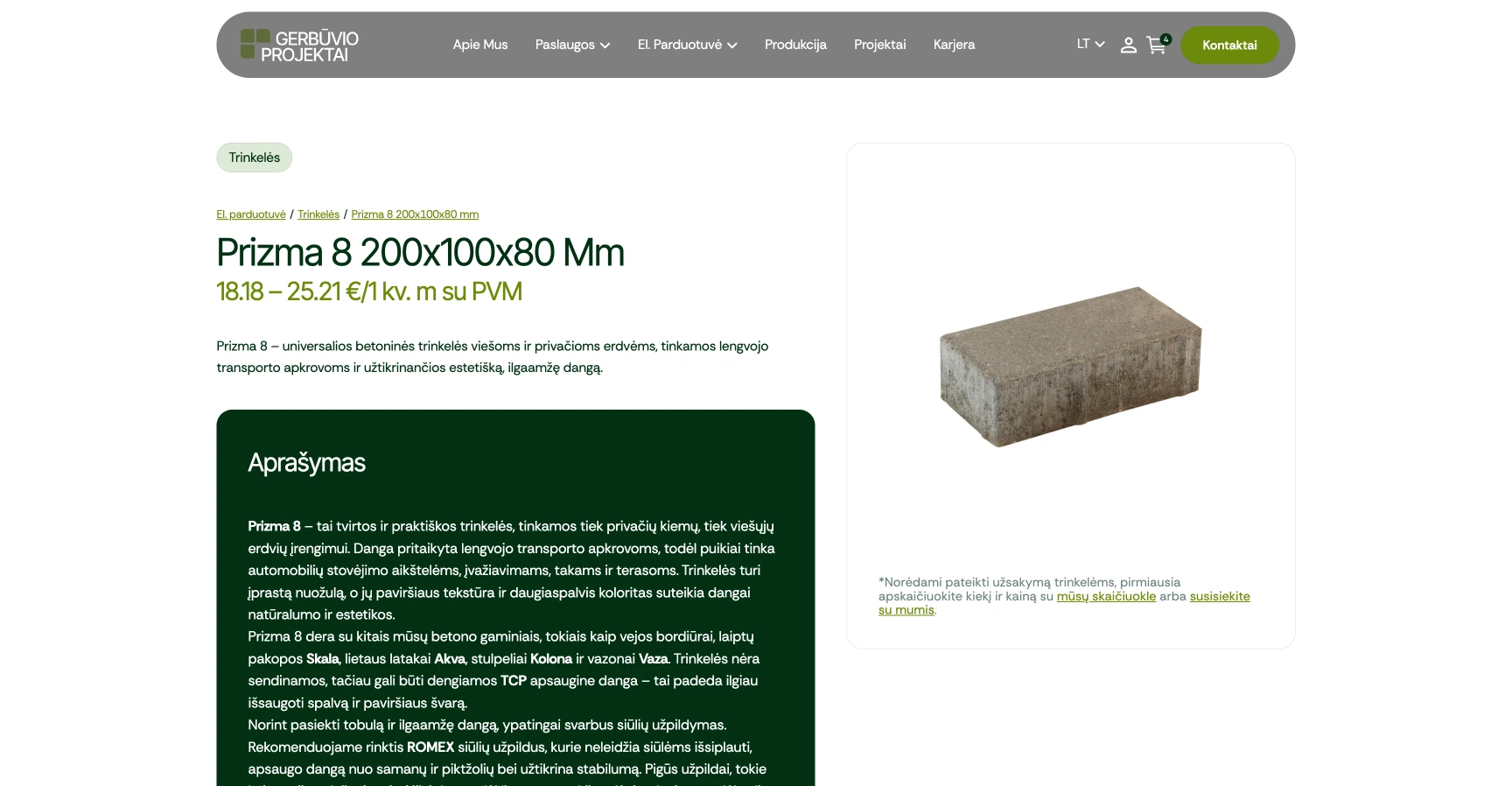Expand the El. Parduotuvė dropdown menu
The height and width of the screenshot is (786, 1512).
tap(687, 45)
